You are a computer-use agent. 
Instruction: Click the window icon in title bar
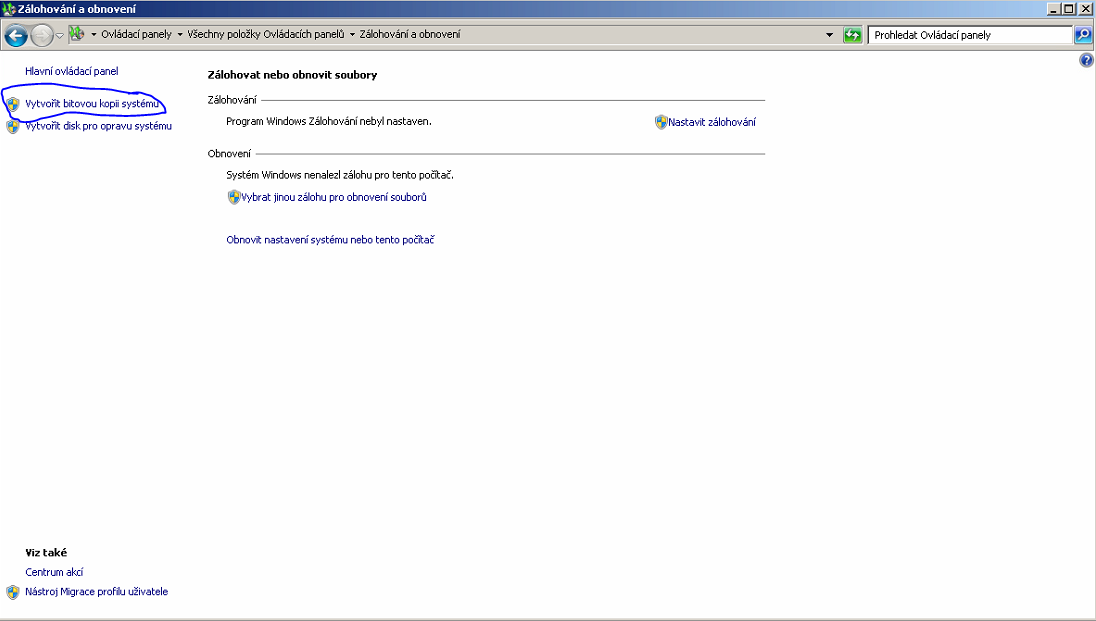click(x=8, y=9)
